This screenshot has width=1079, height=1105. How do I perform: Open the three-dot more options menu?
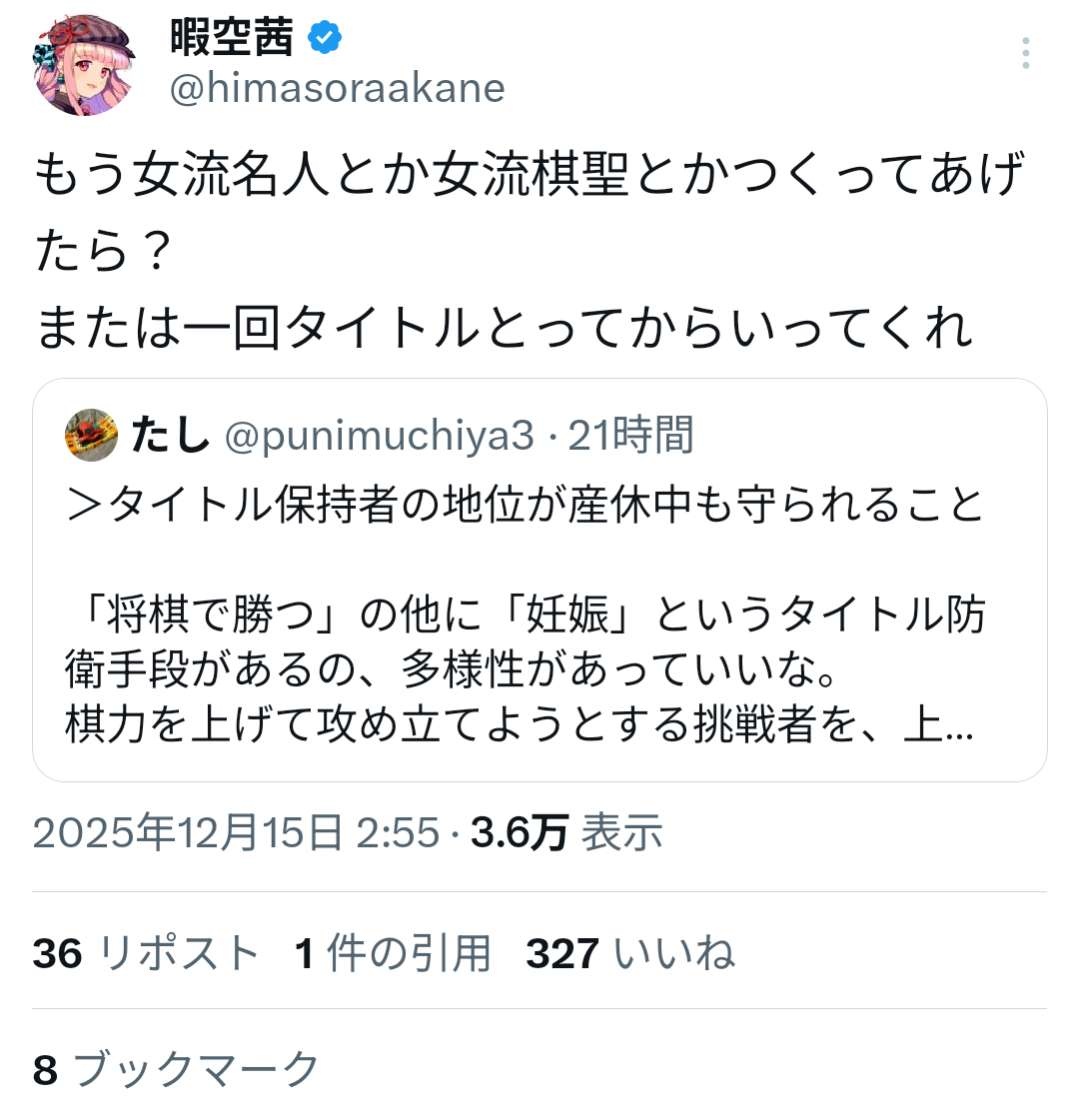point(1026,52)
